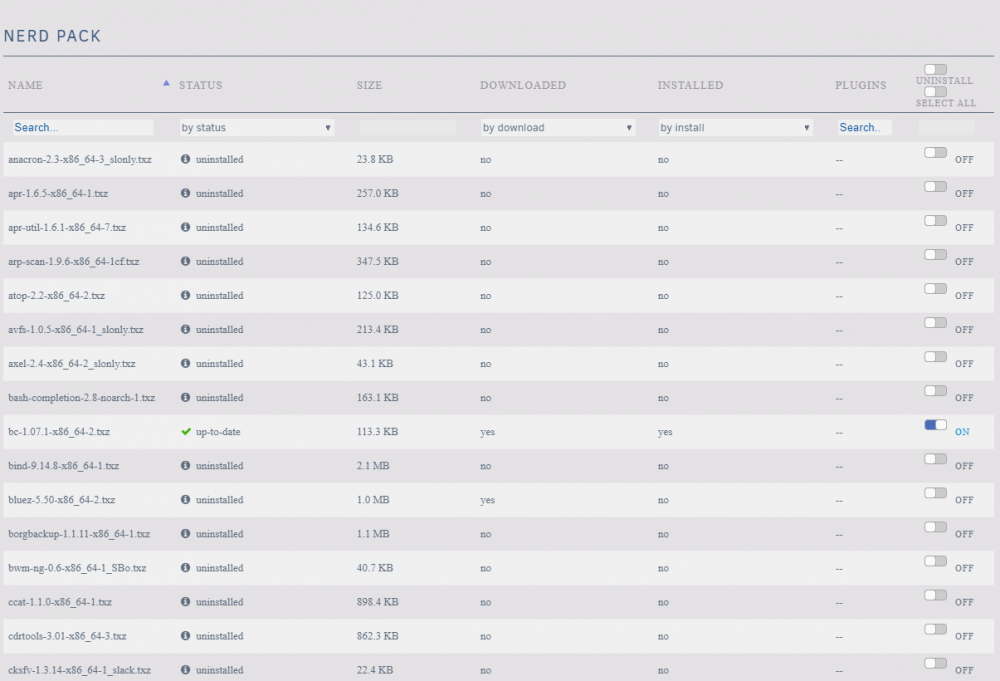The width and height of the screenshot is (1000, 681).
Task: Turn off the bc-1.07.1 package toggle
Action: pos(936,425)
